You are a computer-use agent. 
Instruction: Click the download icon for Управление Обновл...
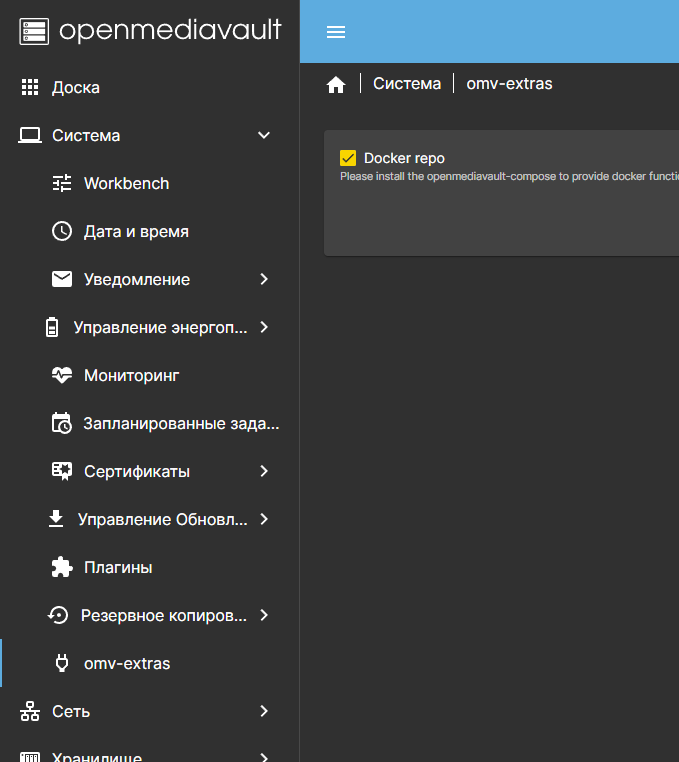(x=56, y=519)
